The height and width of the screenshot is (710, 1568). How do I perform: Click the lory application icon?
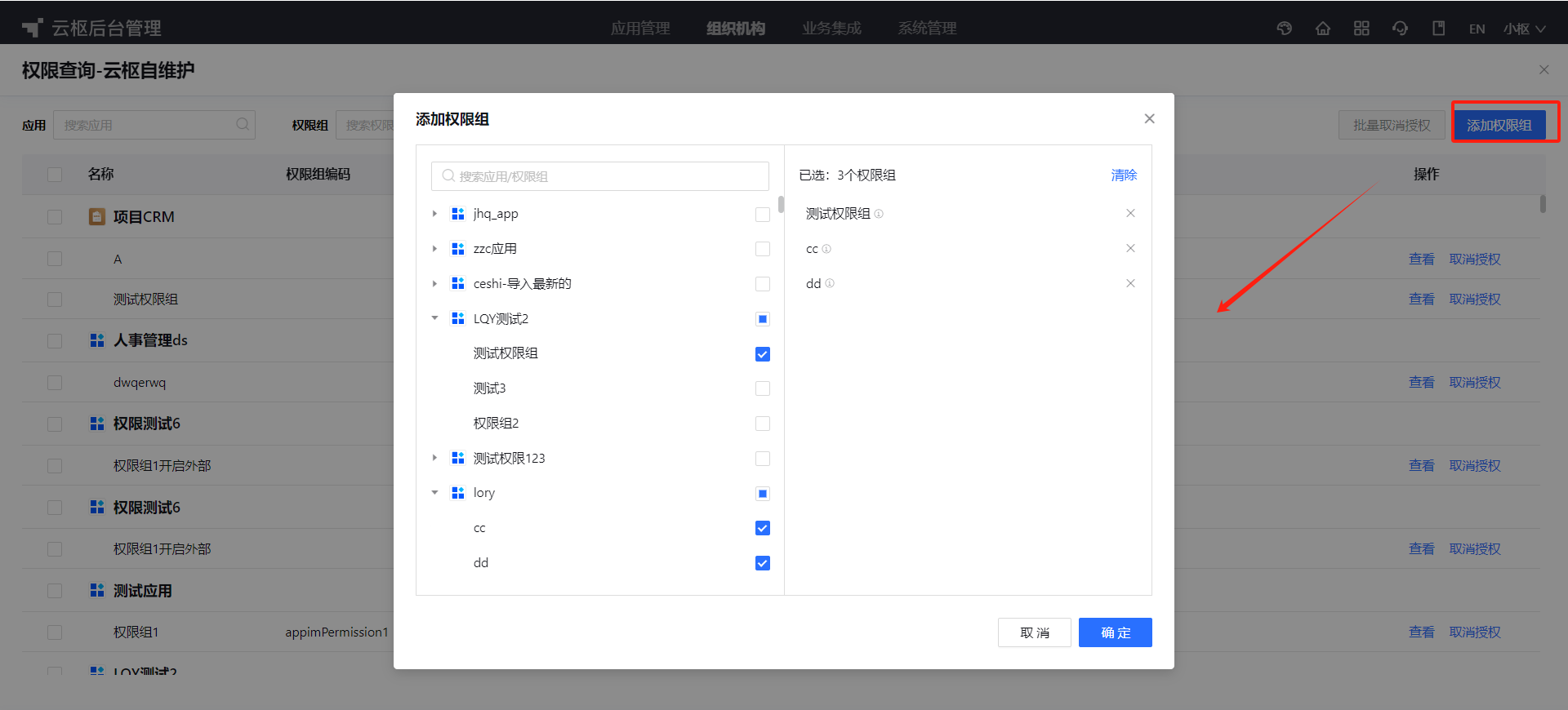(458, 493)
